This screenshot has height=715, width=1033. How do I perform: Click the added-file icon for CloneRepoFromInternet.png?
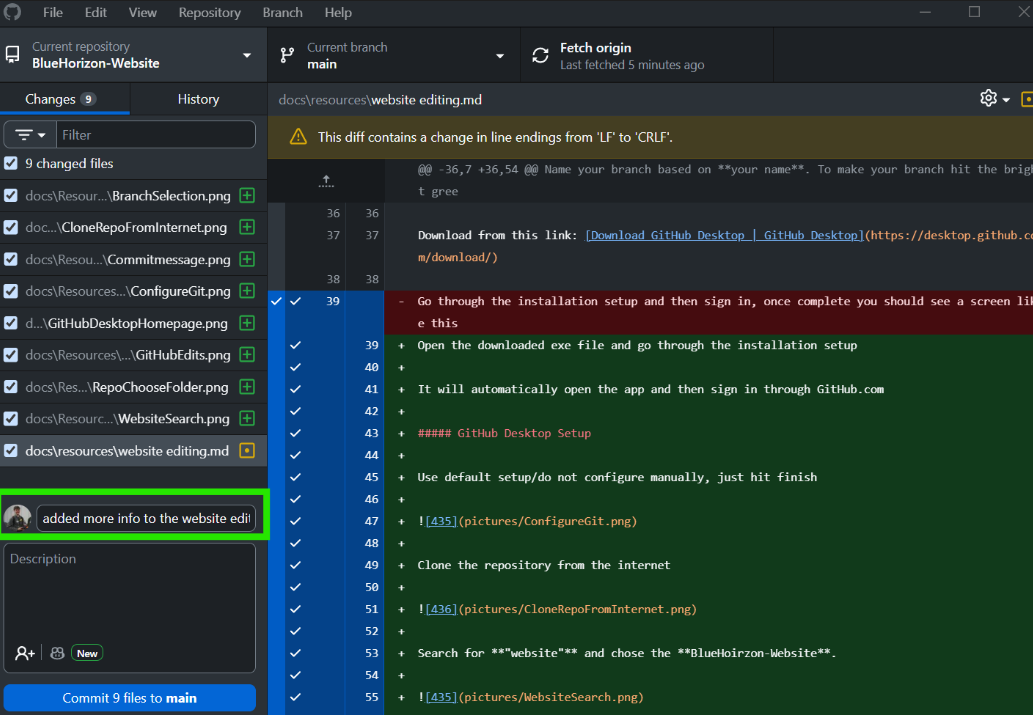coord(247,227)
